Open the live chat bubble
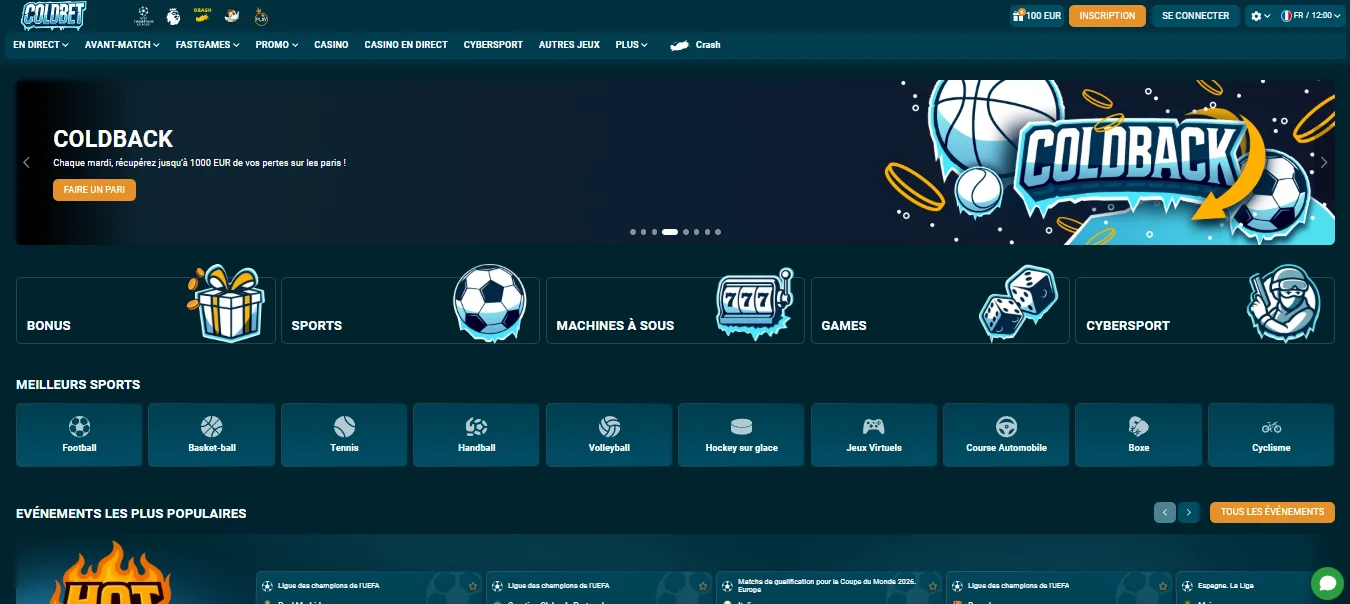The image size is (1350, 604). (x=1327, y=582)
